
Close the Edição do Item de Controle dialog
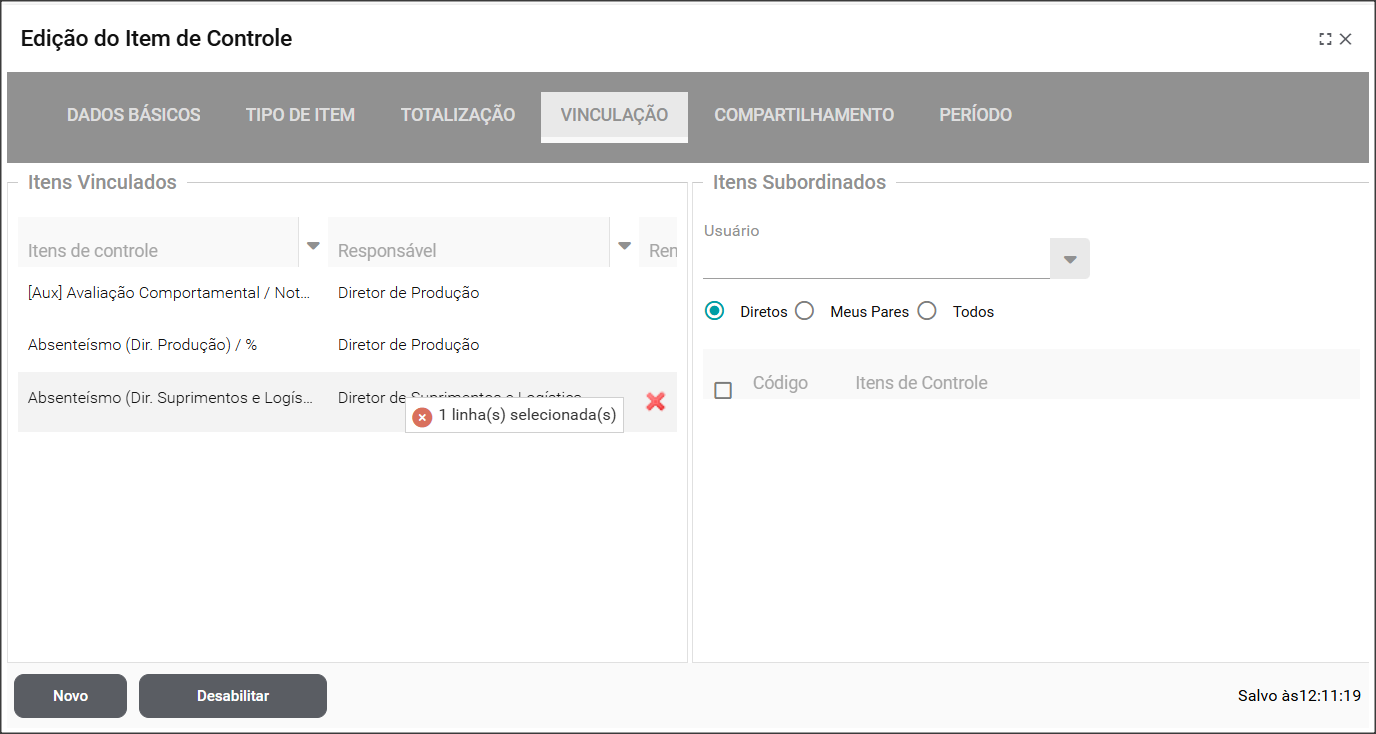tap(1346, 39)
